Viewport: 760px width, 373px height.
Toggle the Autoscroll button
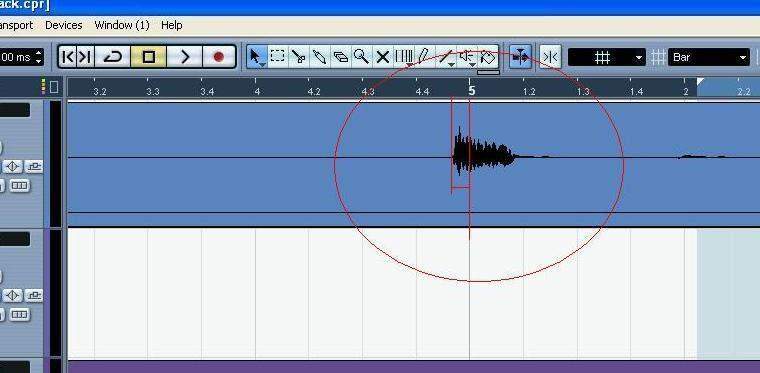[521, 57]
